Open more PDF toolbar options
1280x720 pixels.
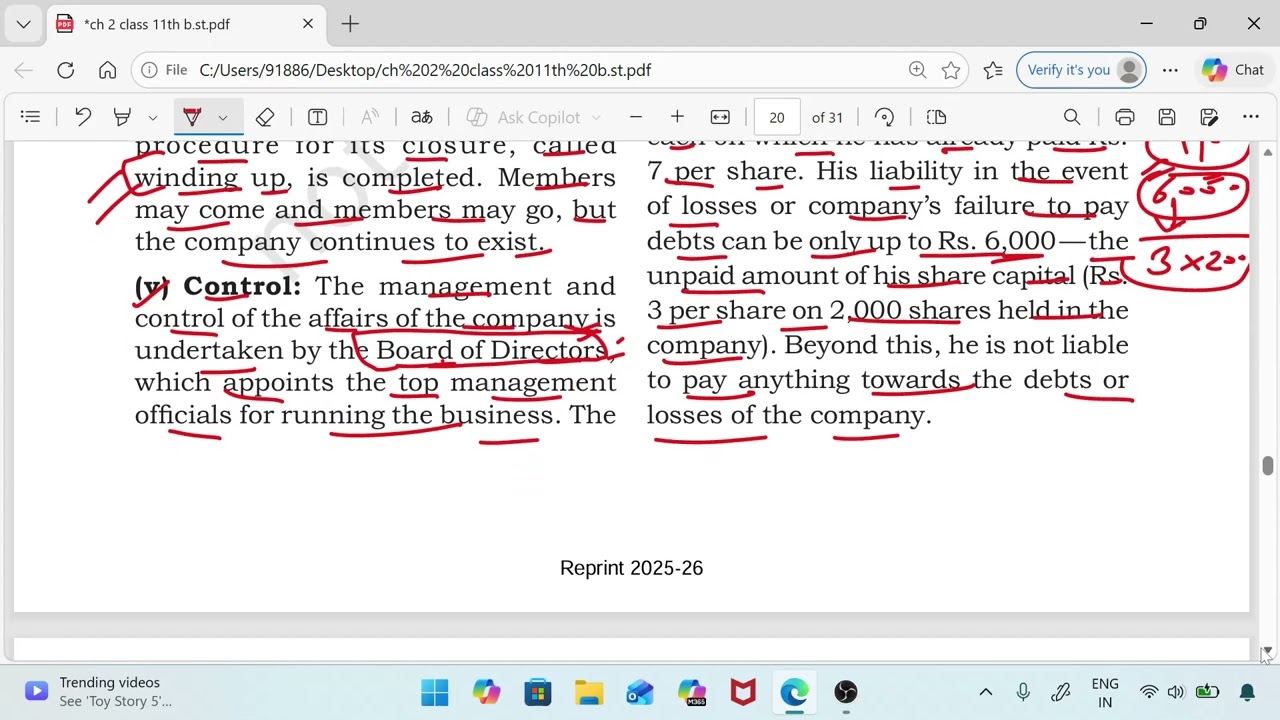tap(1251, 117)
